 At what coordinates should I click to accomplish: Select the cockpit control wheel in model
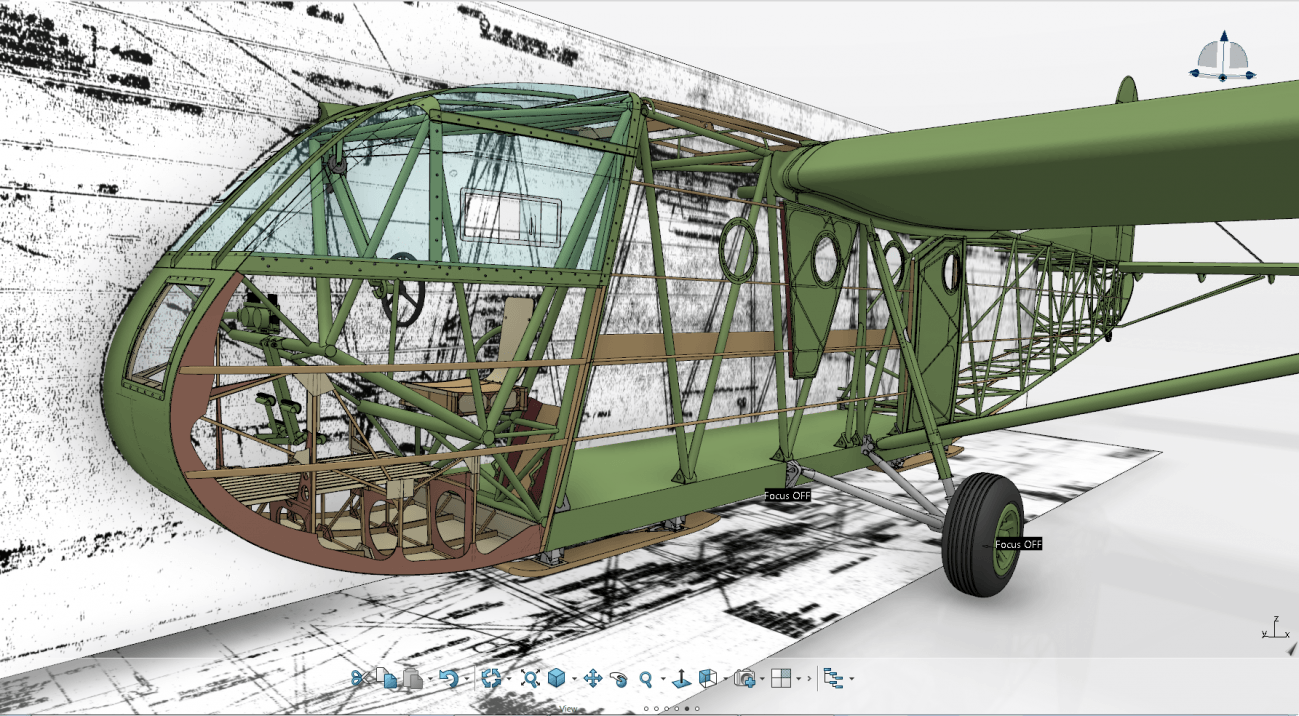(403, 287)
